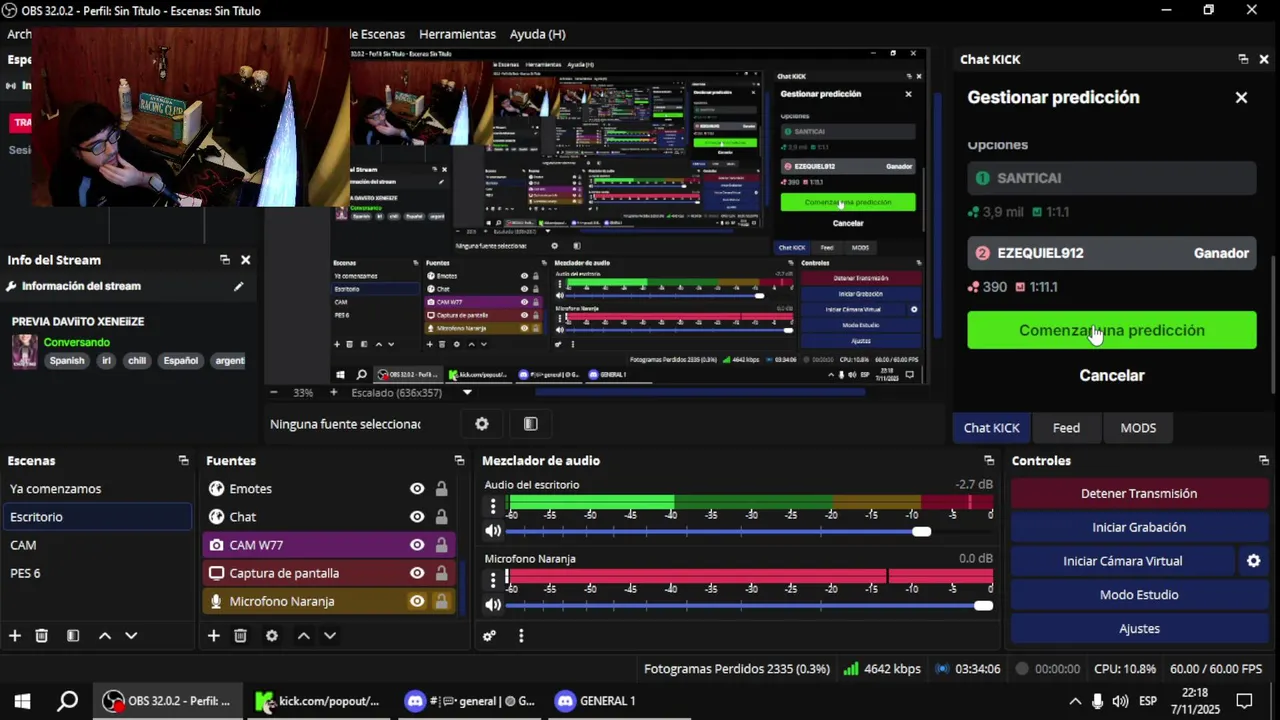Hide the Chat source
The image size is (1280, 720).
click(x=417, y=517)
